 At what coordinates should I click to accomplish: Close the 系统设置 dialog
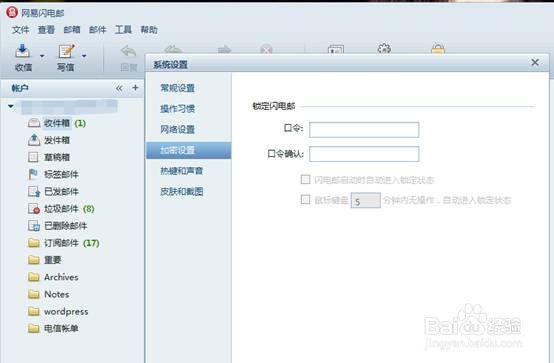pyautogui.click(x=535, y=63)
